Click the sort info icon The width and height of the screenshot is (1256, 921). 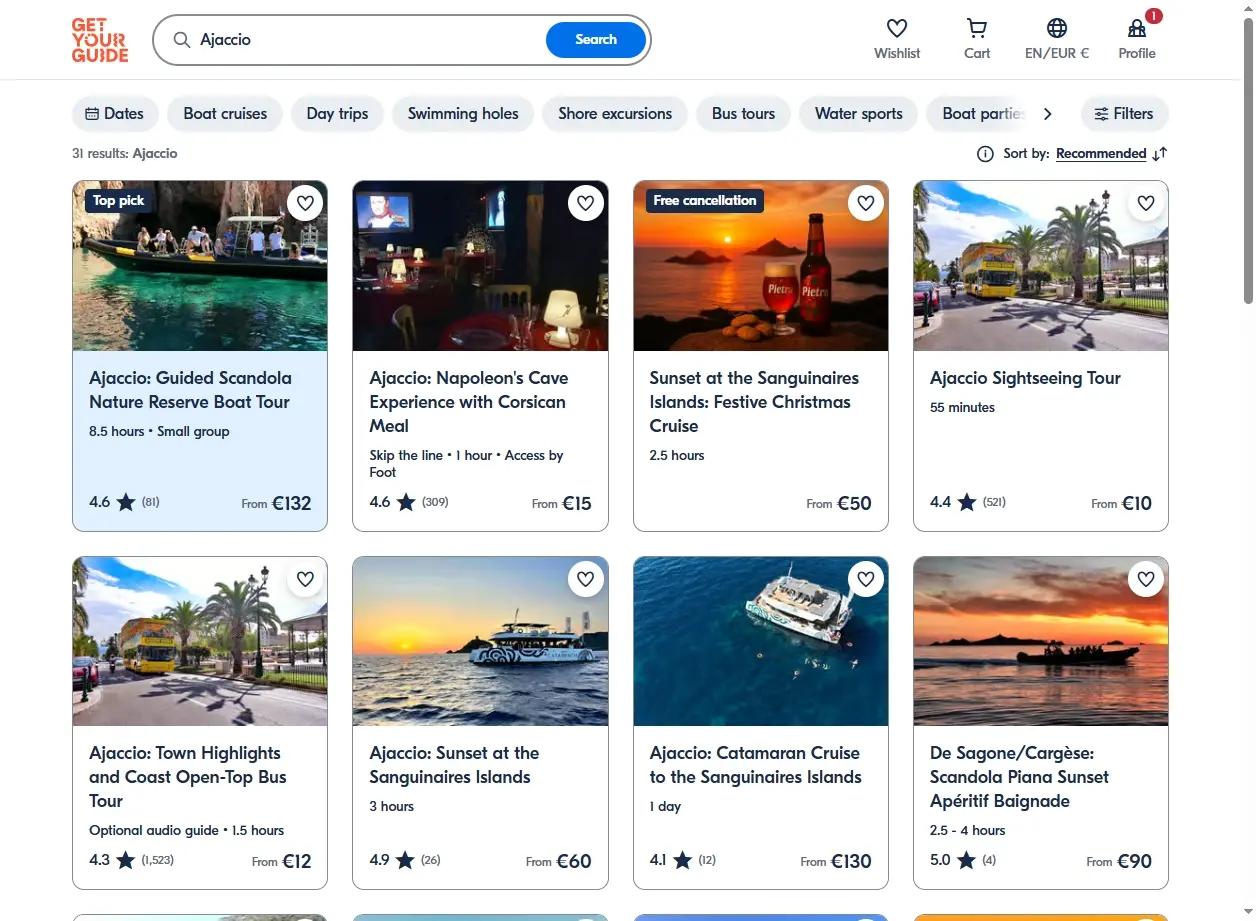pos(985,154)
